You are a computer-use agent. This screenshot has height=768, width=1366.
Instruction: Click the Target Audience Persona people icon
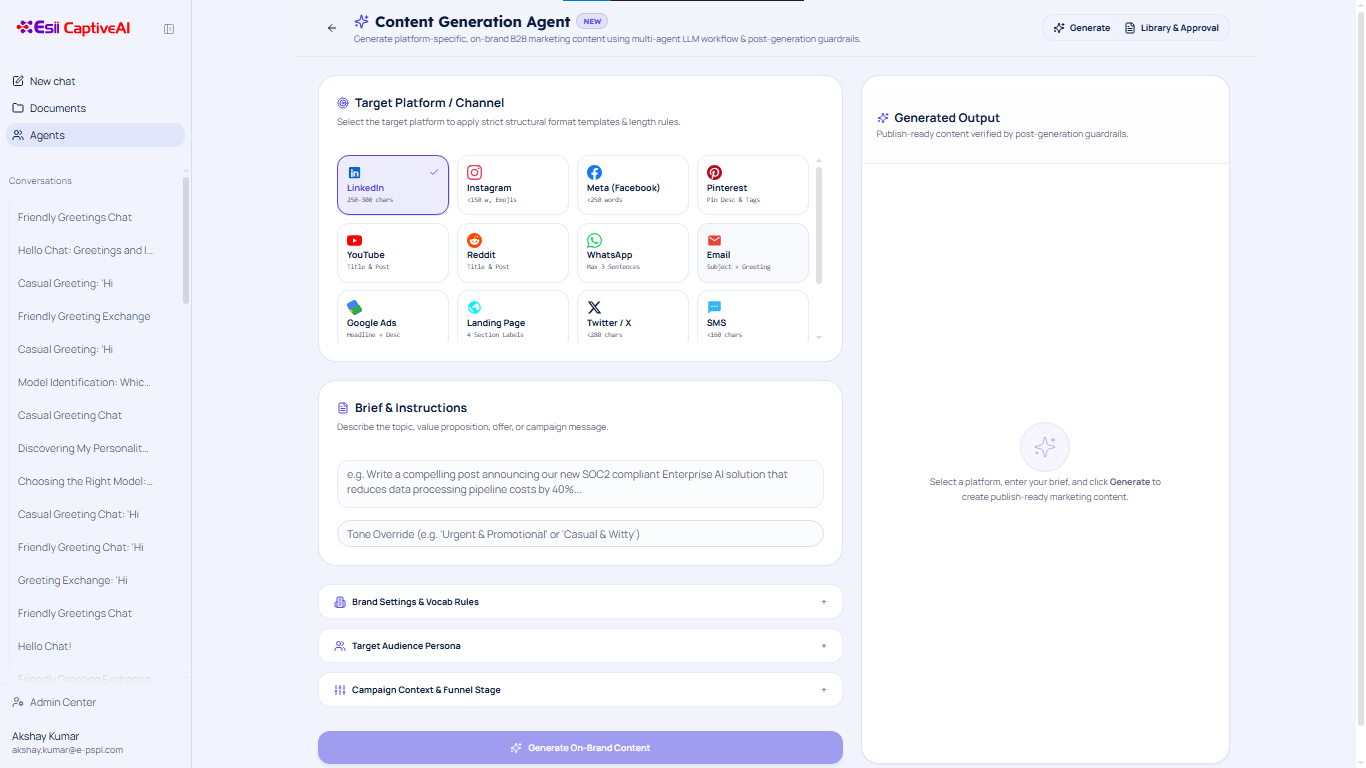pos(340,646)
